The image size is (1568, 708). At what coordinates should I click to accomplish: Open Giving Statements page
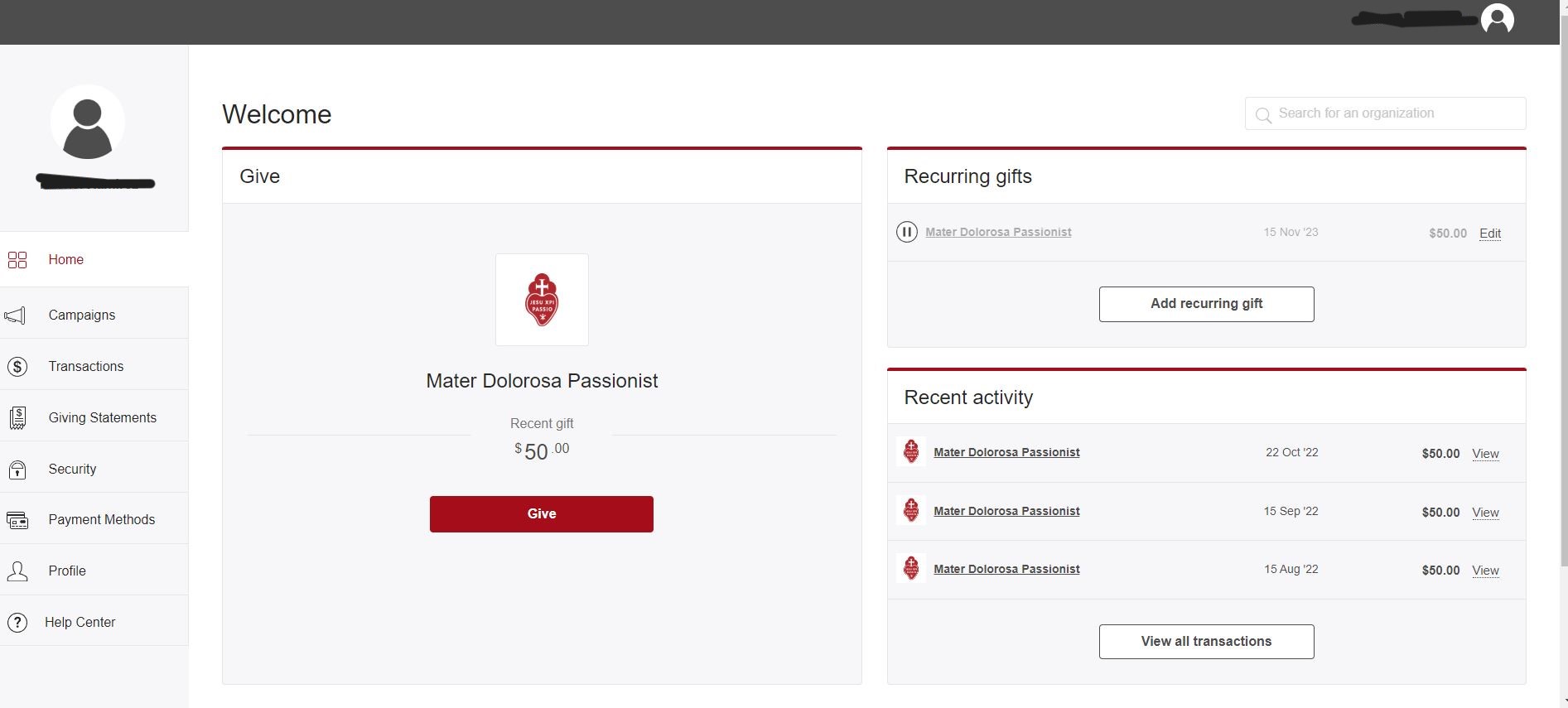click(94, 418)
